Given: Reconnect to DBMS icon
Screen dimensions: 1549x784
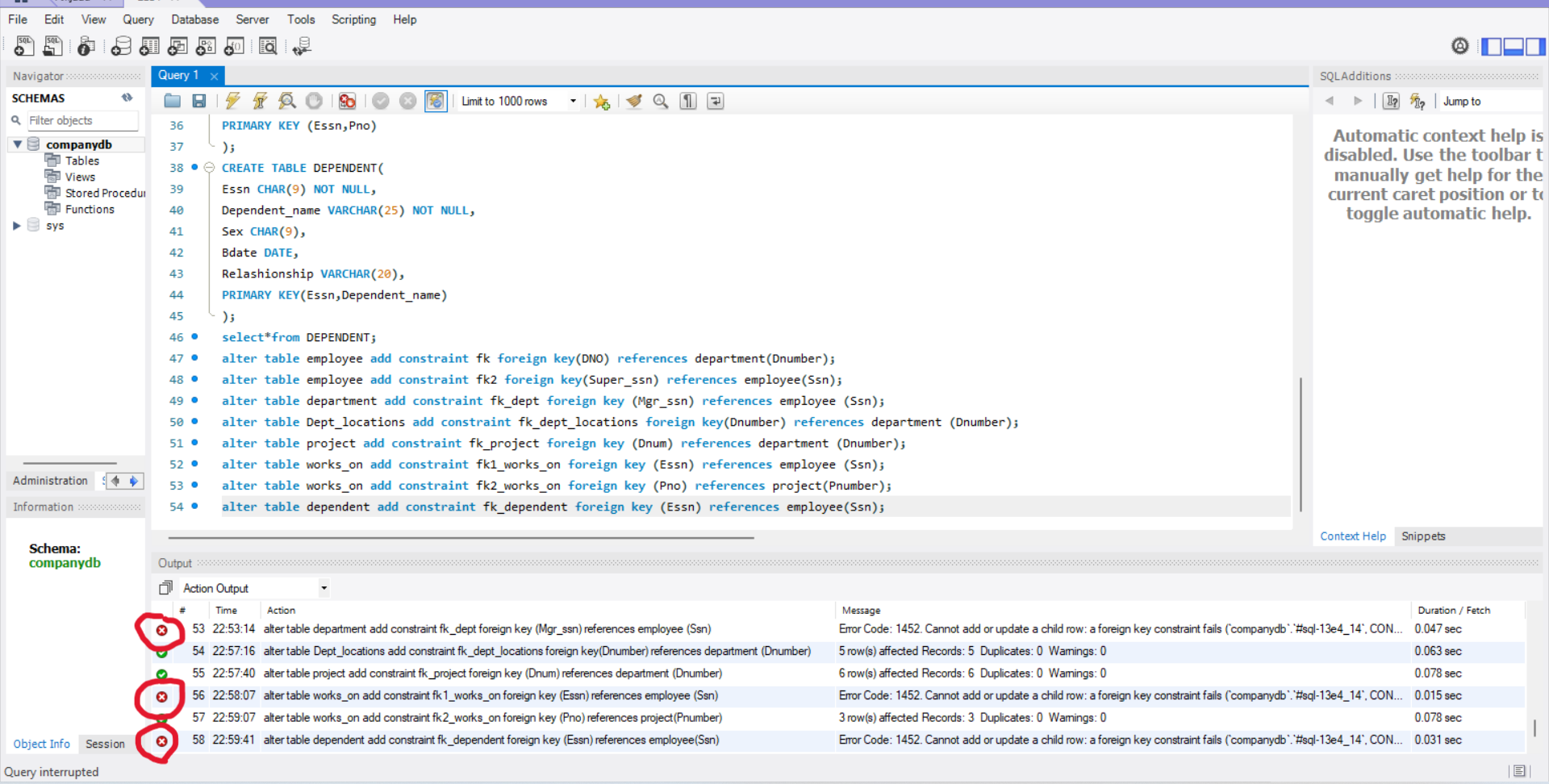Looking at the screenshot, I should coord(302,47).
